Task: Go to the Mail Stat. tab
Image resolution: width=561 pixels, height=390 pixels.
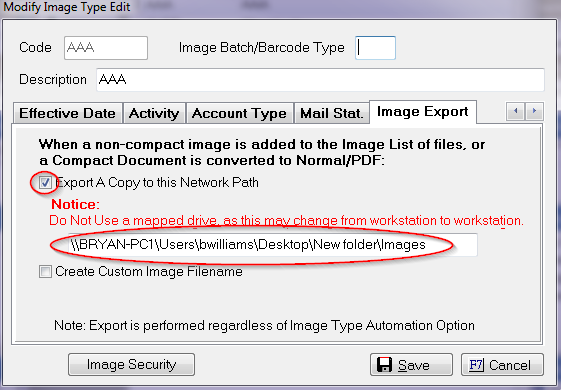Action: pyautogui.click(x=331, y=113)
